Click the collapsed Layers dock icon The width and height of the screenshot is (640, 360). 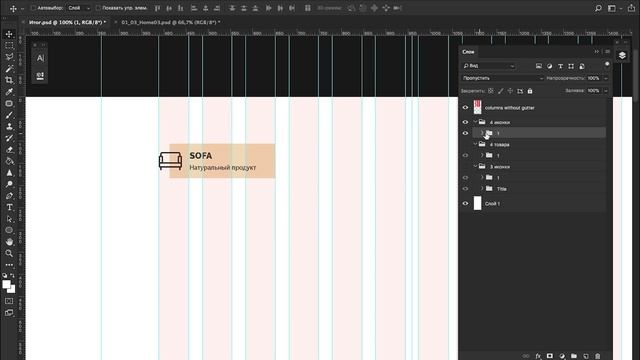click(622, 56)
